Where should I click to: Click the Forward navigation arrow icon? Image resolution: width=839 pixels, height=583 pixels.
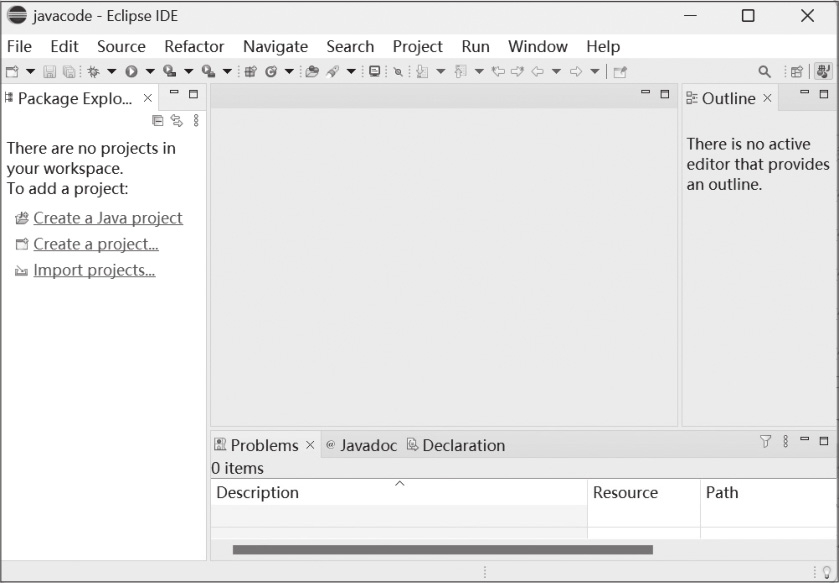click(x=576, y=71)
